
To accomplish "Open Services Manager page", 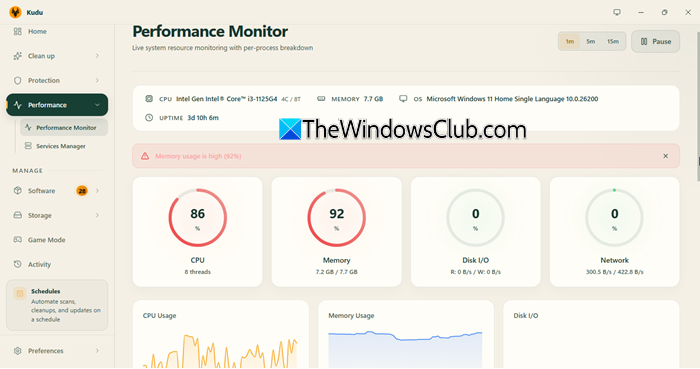I will tap(64, 146).
